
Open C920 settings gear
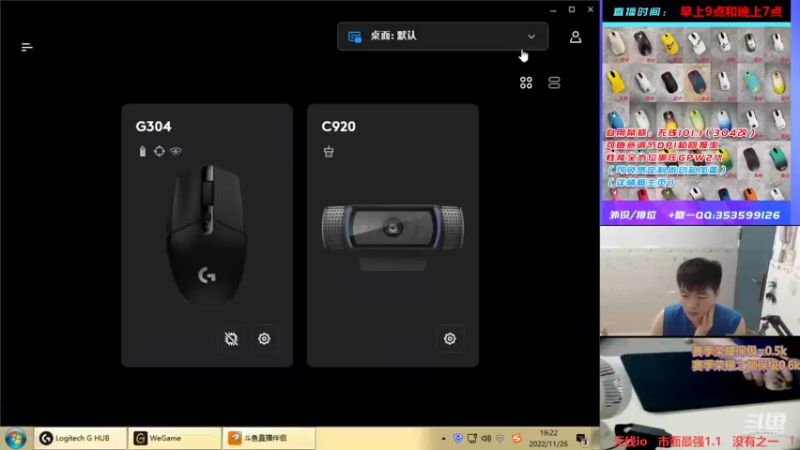tap(449, 338)
